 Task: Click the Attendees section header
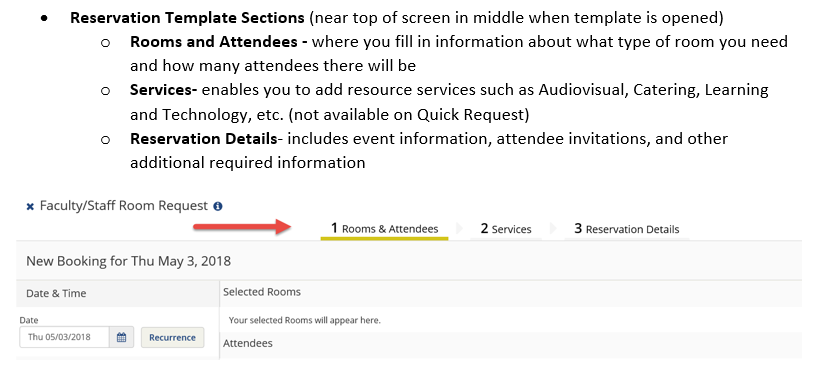[x=248, y=343]
